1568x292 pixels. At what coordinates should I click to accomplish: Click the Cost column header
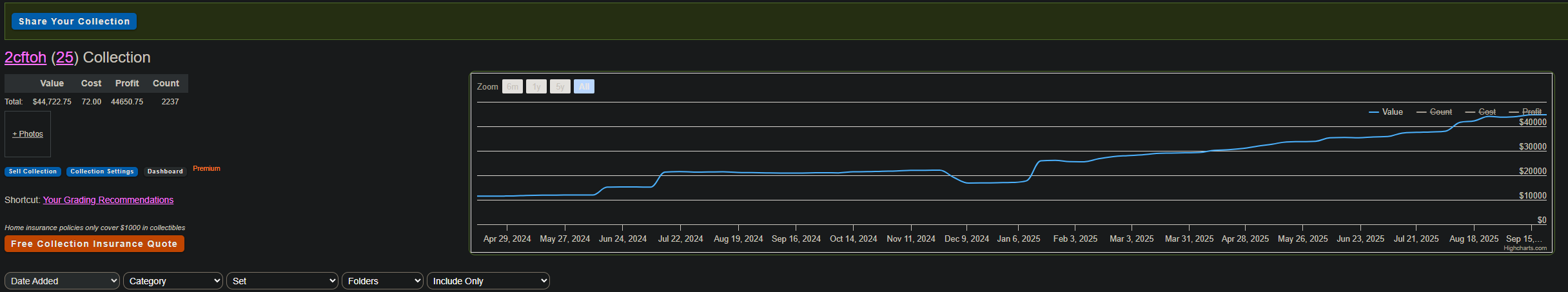click(91, 83)
